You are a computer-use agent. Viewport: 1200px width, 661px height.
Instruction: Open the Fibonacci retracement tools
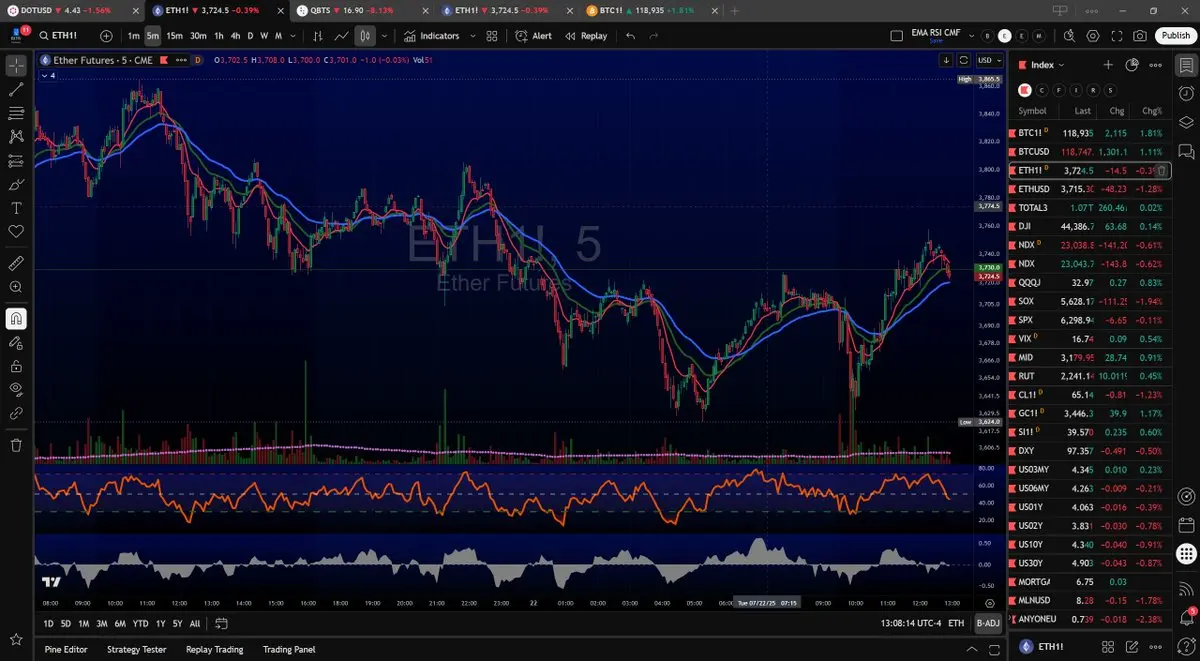click(16, 113)
